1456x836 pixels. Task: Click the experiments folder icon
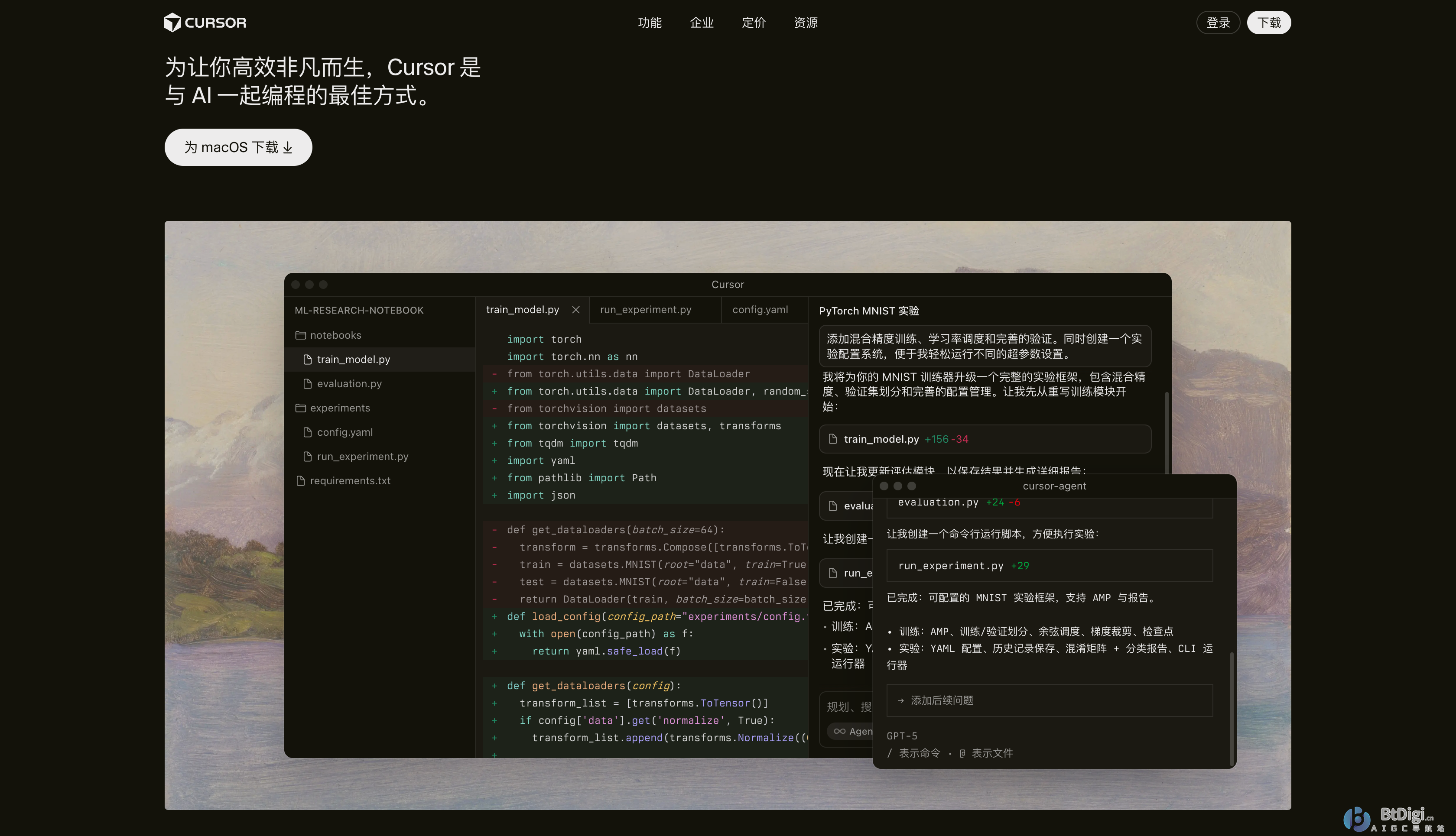pyautogui.click(x=300, y=408)
